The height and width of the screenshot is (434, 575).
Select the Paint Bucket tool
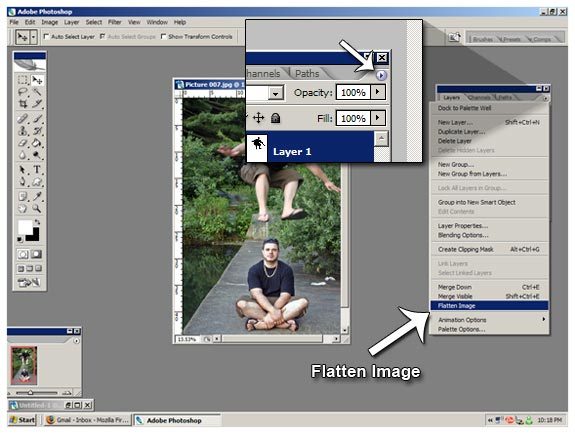37,143
